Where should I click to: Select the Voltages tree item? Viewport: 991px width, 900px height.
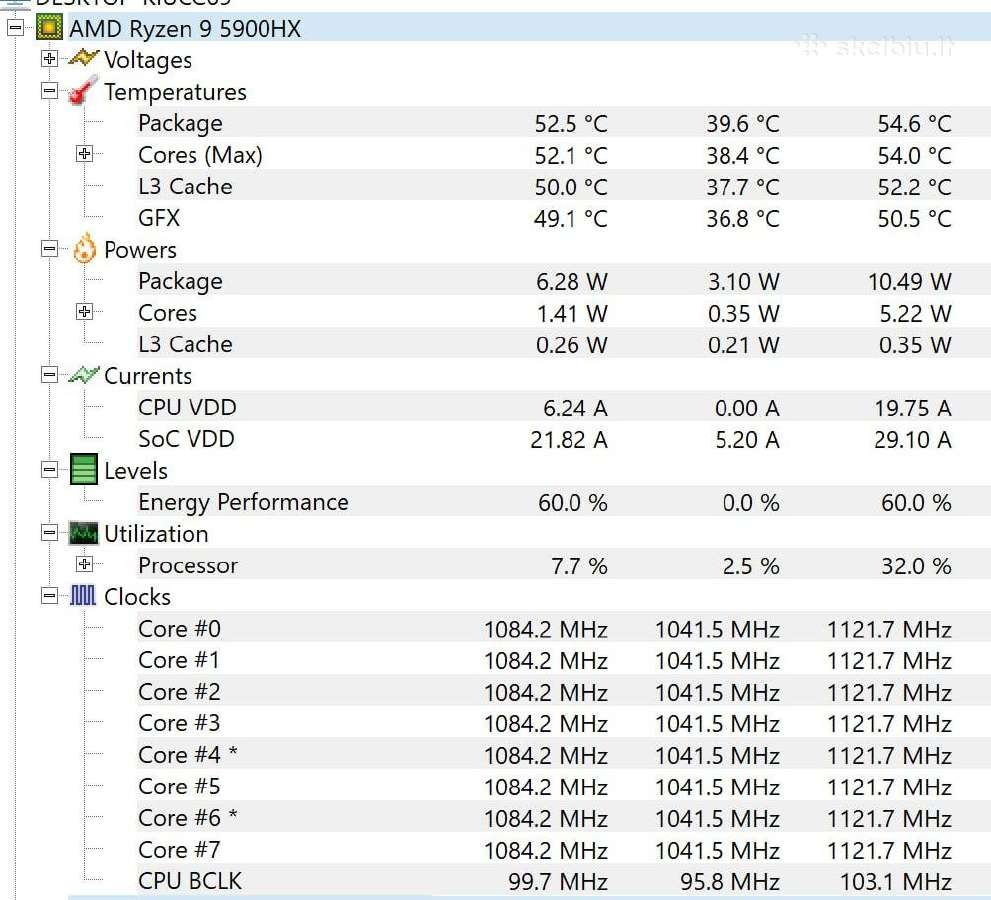(148, 60)
